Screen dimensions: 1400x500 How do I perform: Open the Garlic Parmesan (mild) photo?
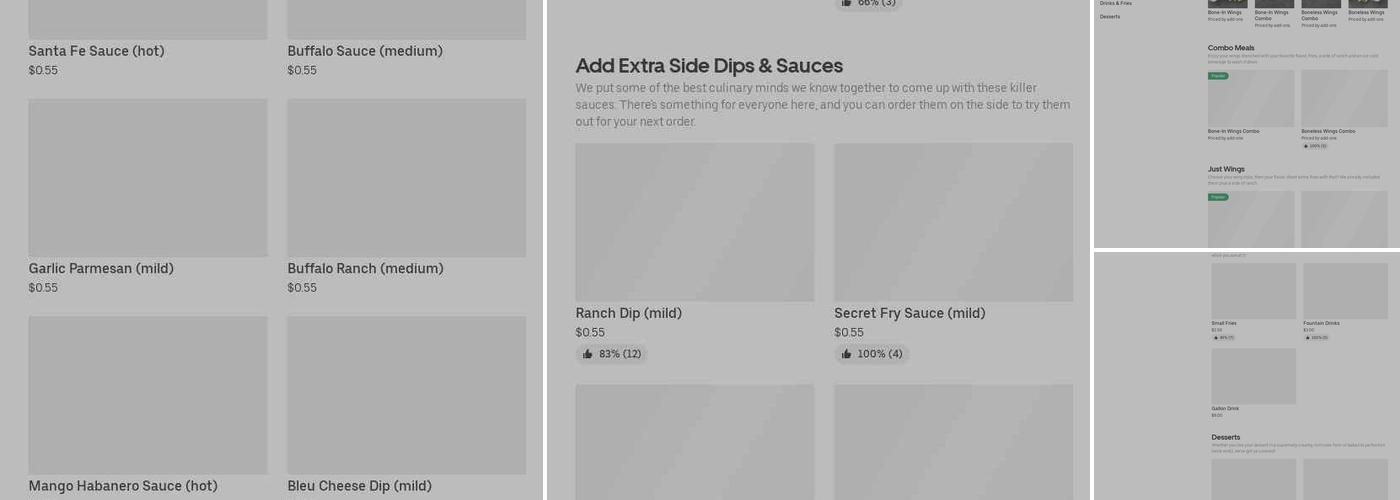pos(148,177)
